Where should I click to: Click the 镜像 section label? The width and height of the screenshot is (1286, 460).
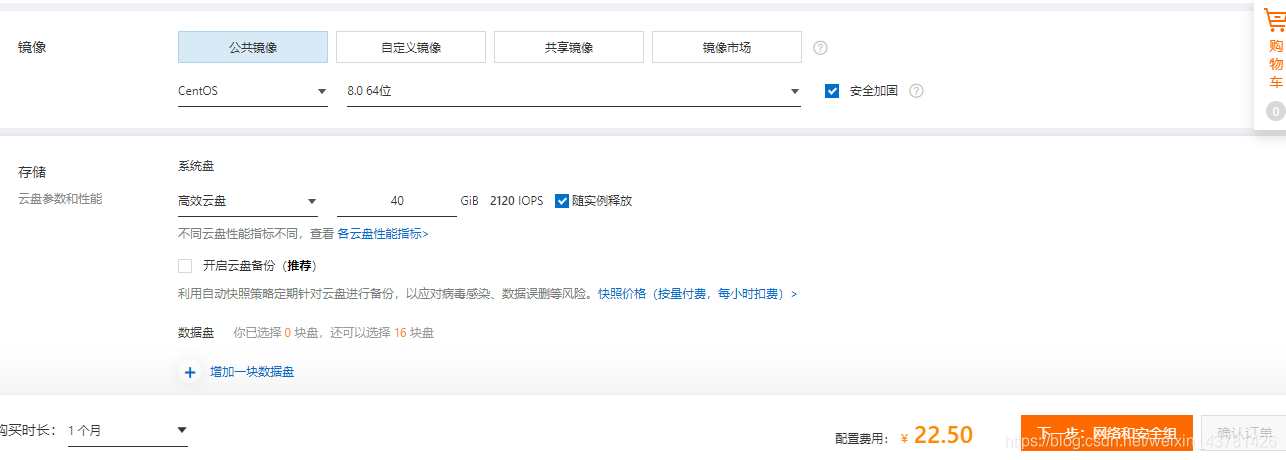click(32, 47)
